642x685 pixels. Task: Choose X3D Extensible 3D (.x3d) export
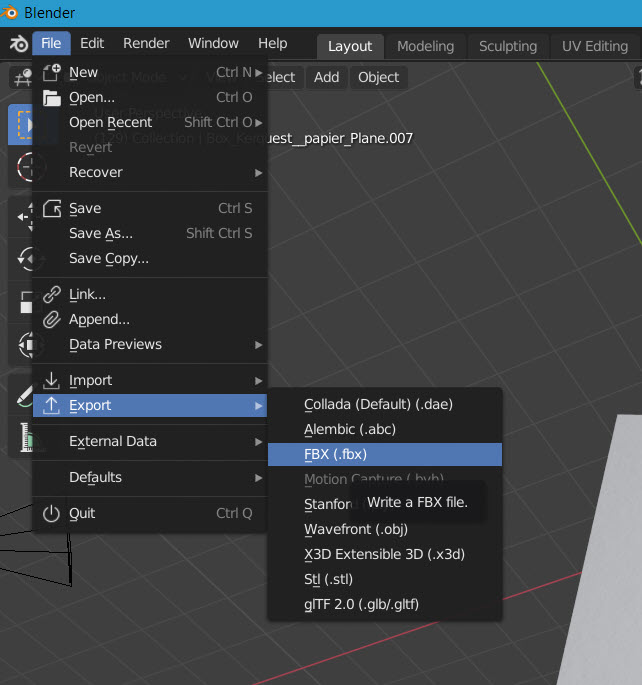coord(385,554)
